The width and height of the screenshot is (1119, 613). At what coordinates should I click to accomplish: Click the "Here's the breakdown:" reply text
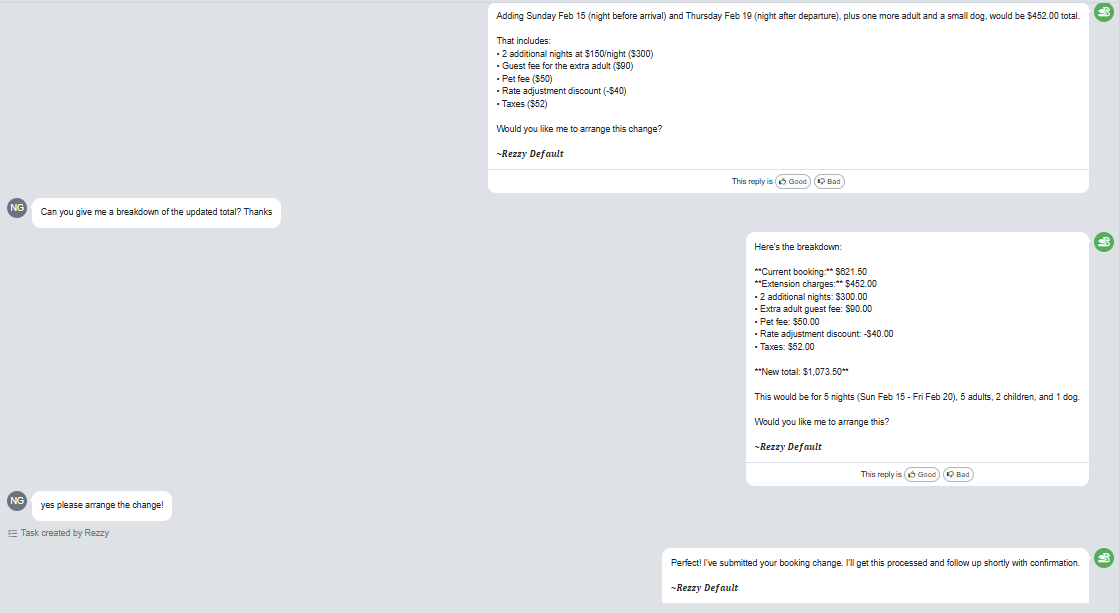(x=798, y=247)
